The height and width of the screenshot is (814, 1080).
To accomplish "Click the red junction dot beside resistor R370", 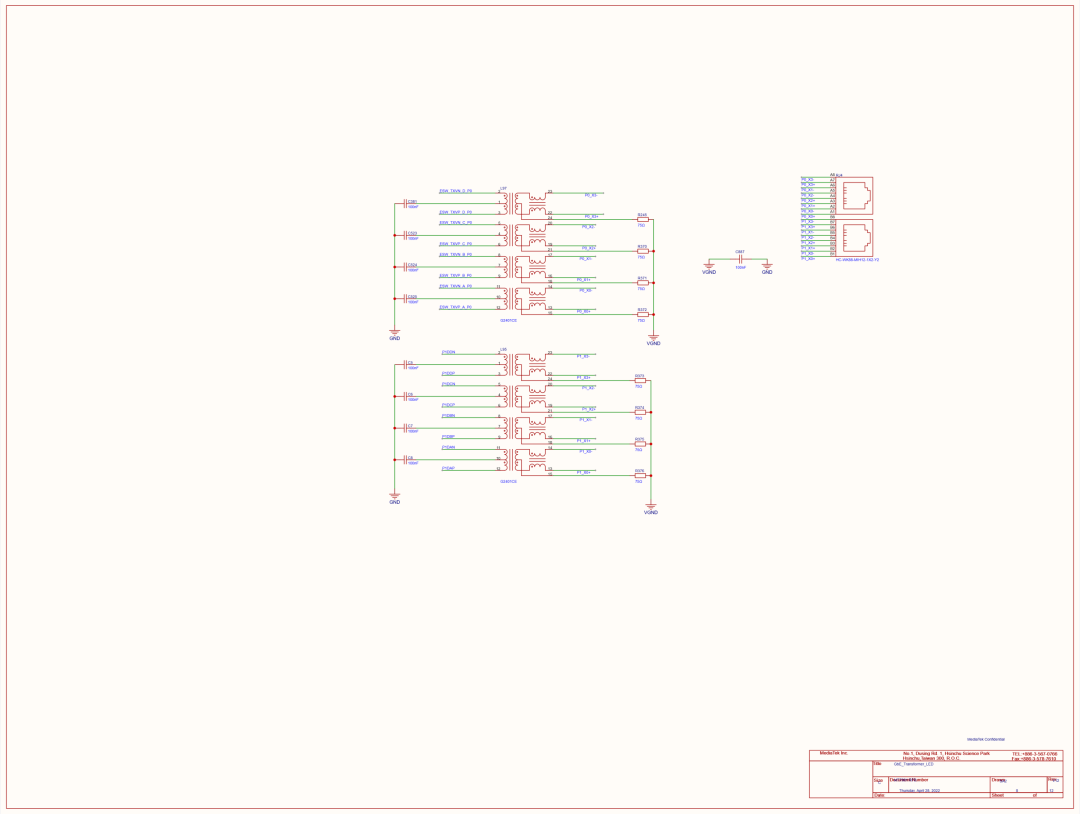I will [654, 251].
